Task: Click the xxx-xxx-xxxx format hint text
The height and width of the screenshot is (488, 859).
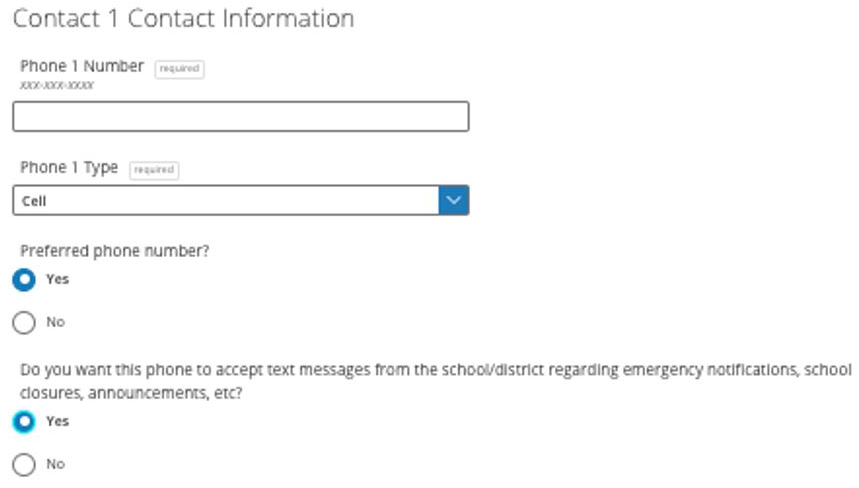Action: coord(57,86)
